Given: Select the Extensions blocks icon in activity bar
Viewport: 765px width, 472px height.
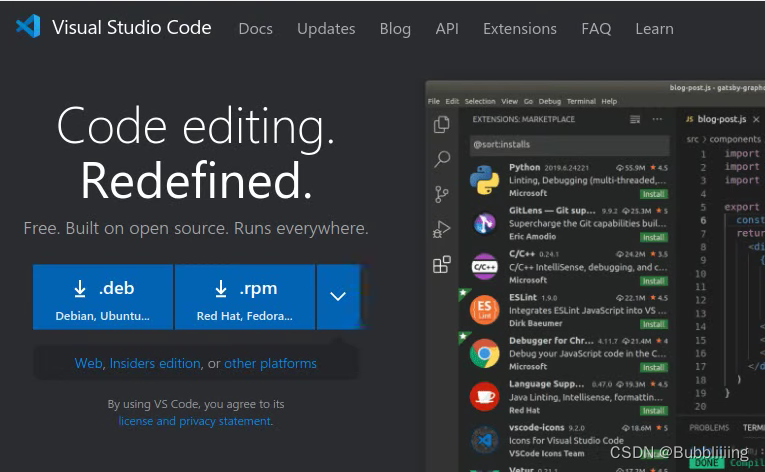Looking at the screenshot, I should (x=442, y=265).
